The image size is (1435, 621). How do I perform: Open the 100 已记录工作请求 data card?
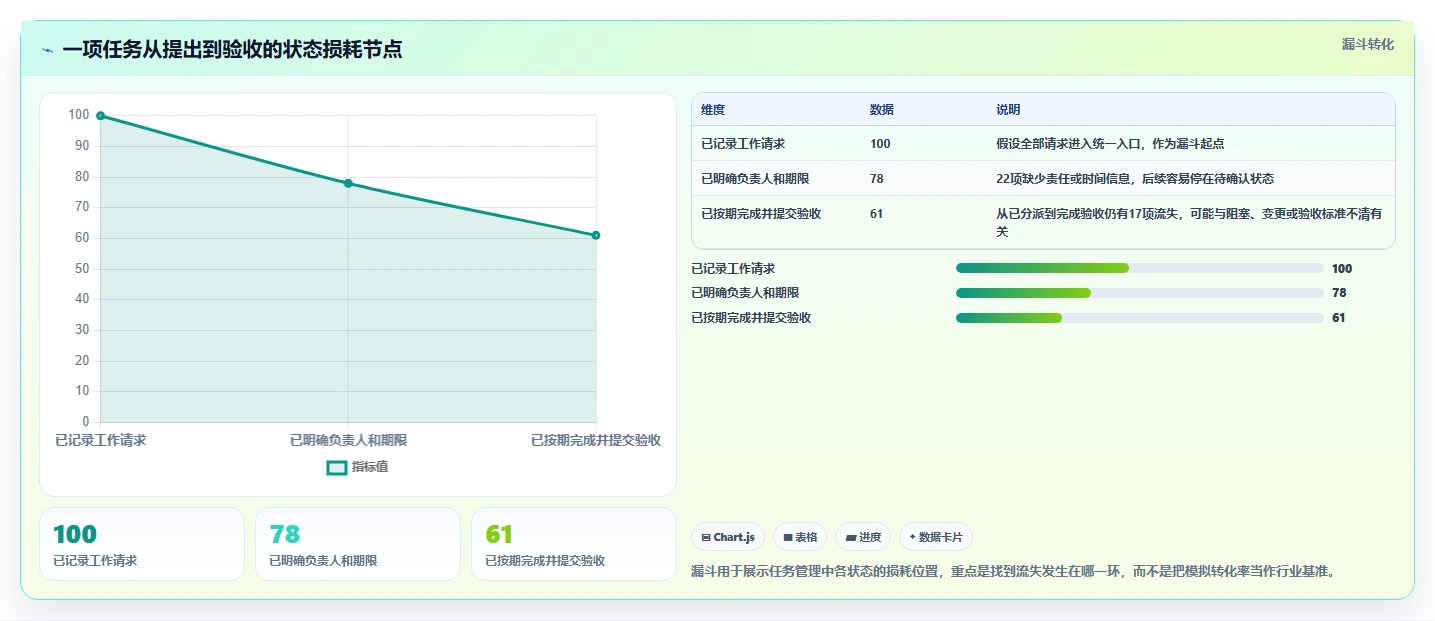[x=142, y=544]
